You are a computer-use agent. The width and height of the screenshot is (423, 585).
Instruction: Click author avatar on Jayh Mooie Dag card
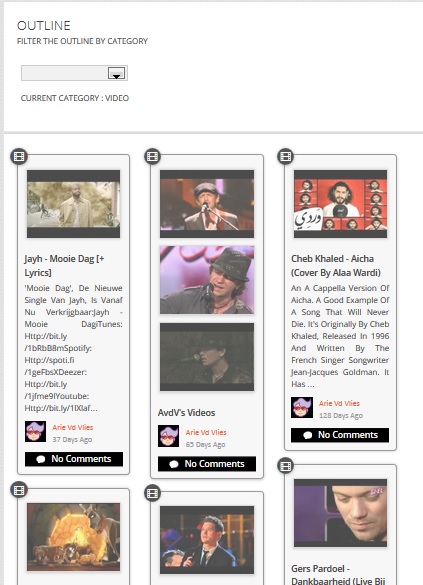(35, 432)
